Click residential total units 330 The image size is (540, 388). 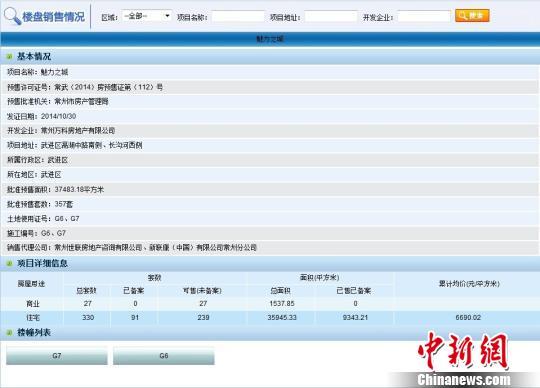point(88,317)
